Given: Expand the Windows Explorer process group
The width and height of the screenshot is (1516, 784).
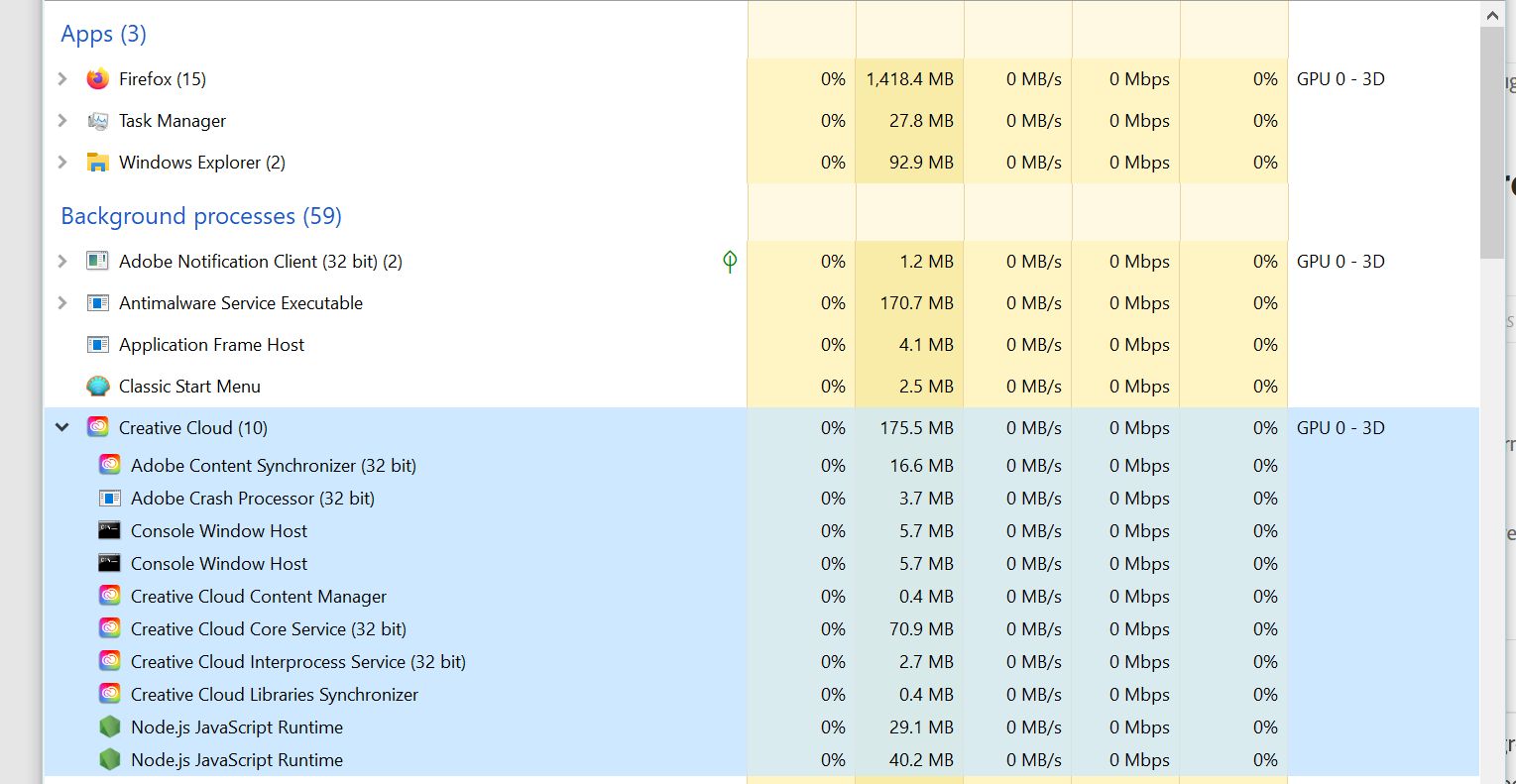Looking at the screenshot, I should (61, 162).
